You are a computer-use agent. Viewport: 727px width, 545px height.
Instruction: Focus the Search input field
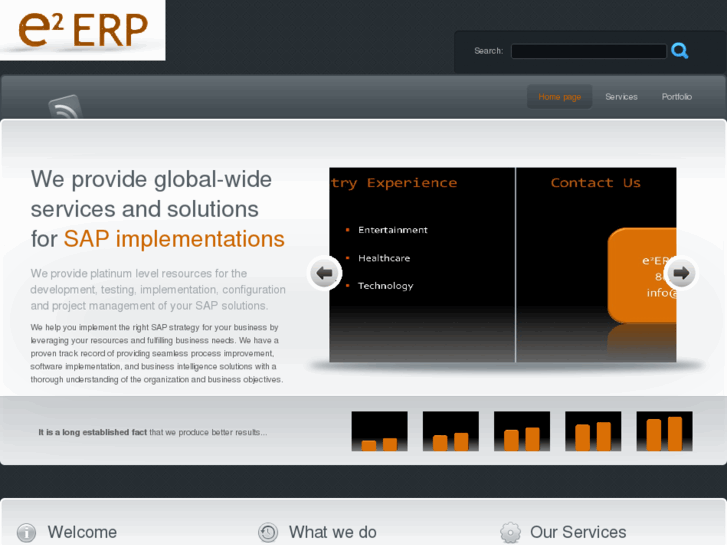pos(589,51)
